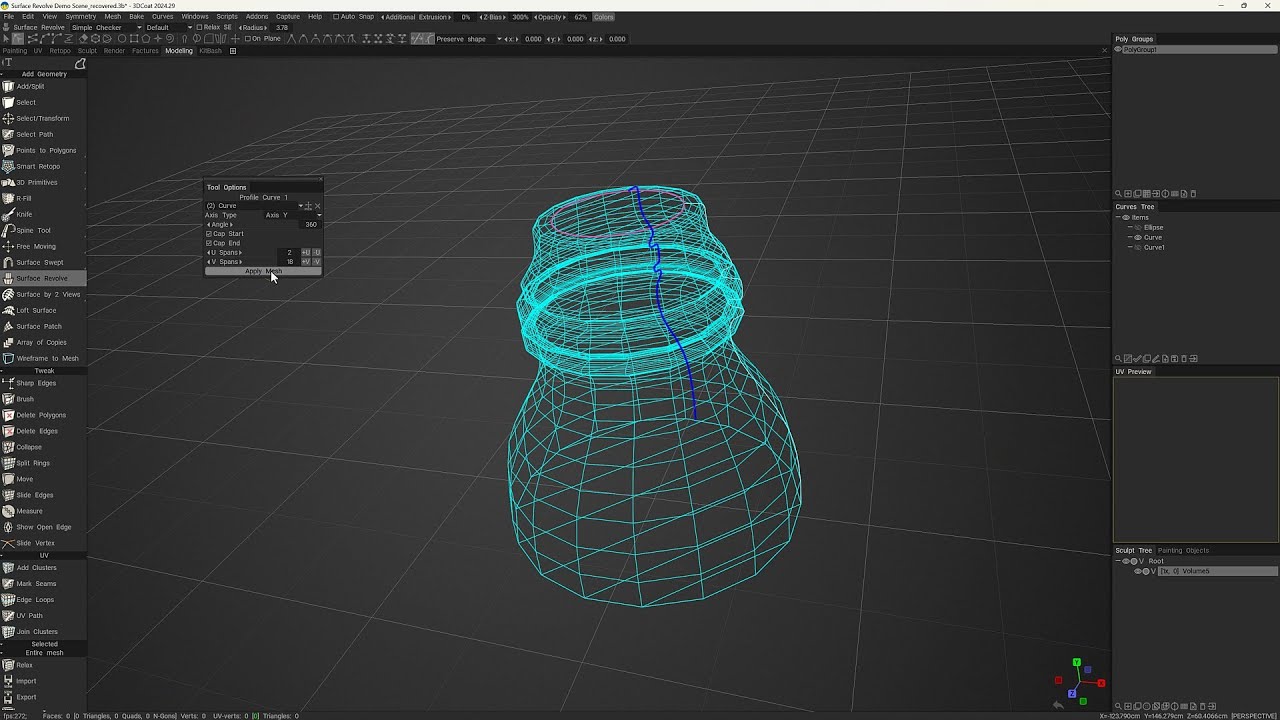Click the +U spans button
Screen dimensions: 1280x720
point(306,253)
